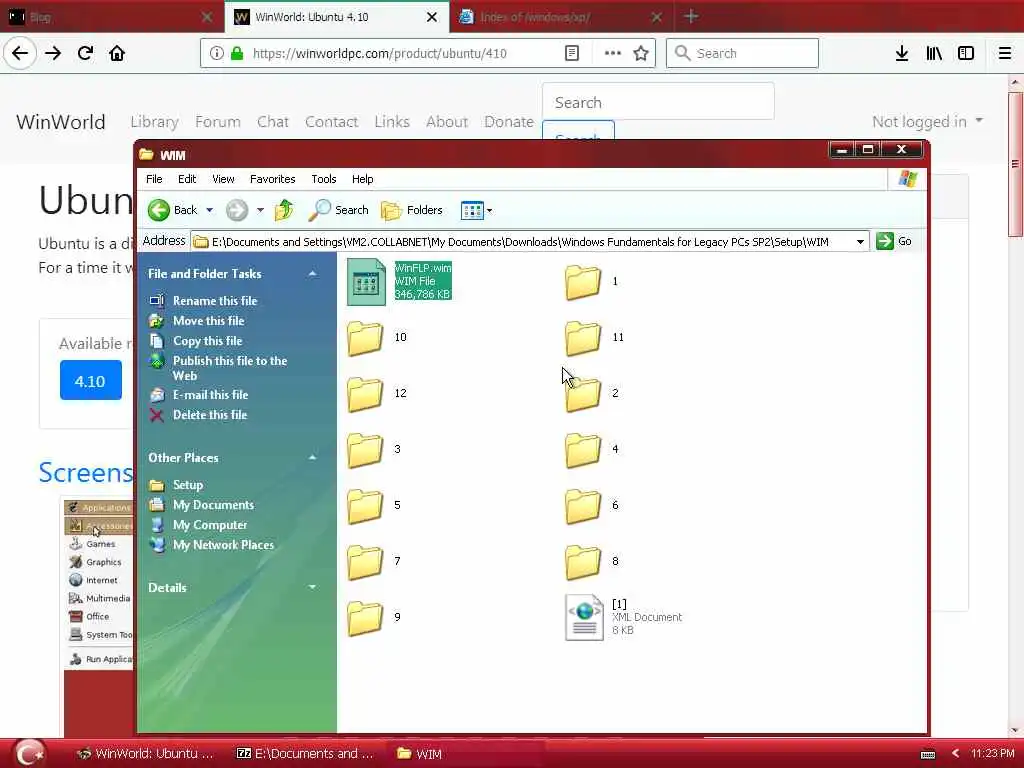Open My Computer in Other Places

[x=210, y=525]
